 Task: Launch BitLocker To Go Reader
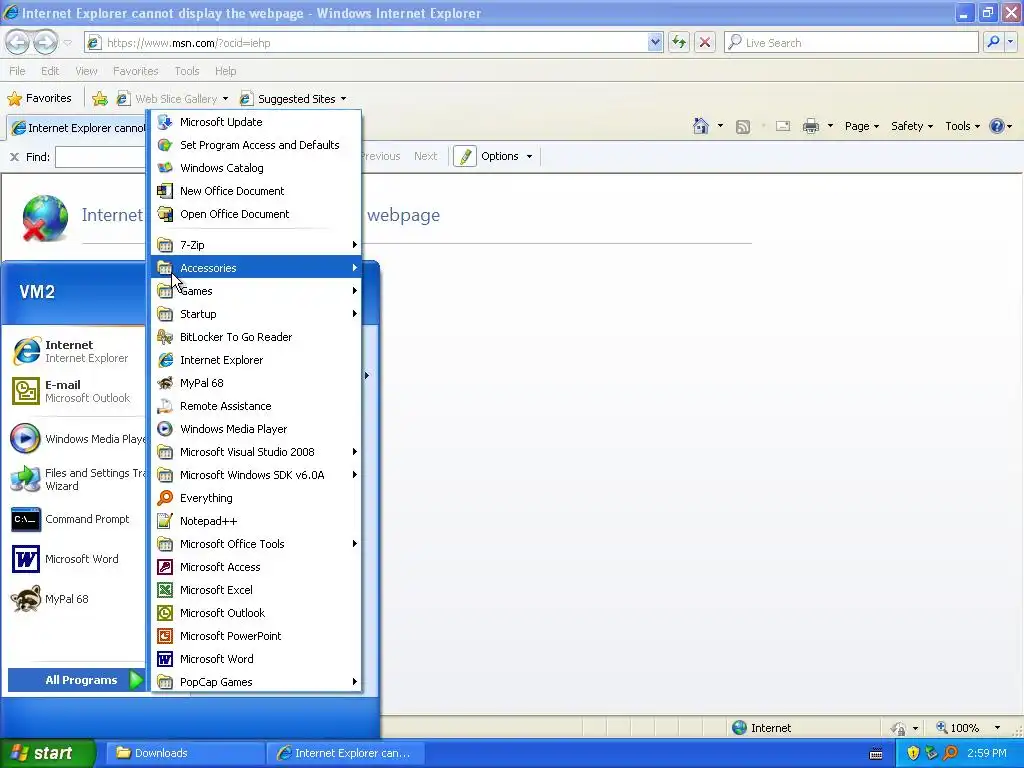pyautogui.click(x=256, y=337)
